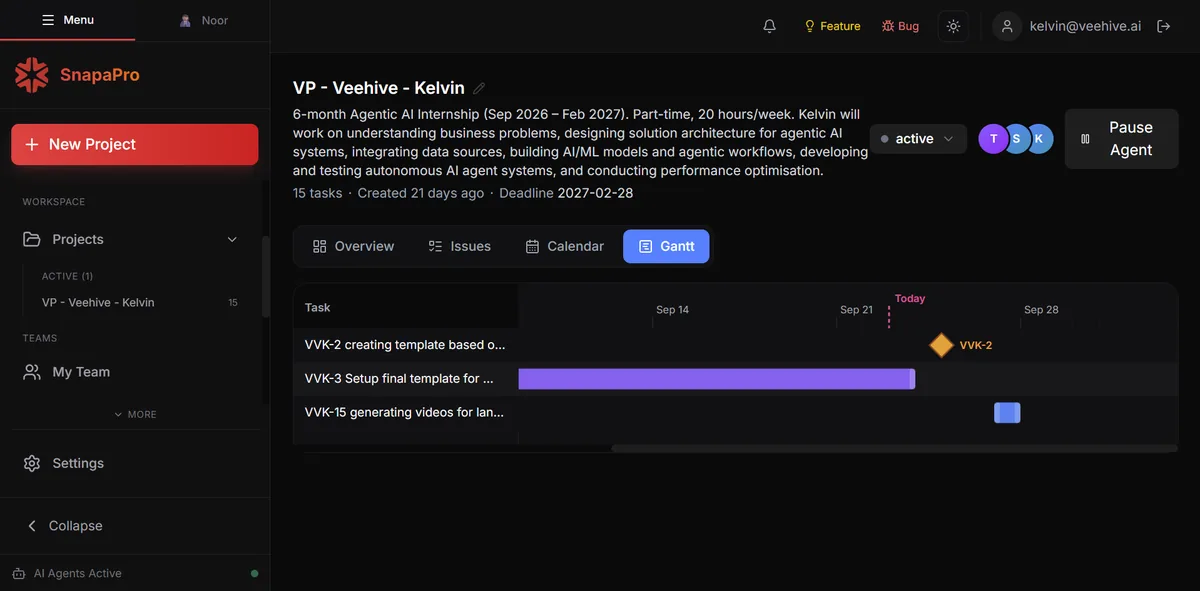Click the T member avatar

click(993, 139)
